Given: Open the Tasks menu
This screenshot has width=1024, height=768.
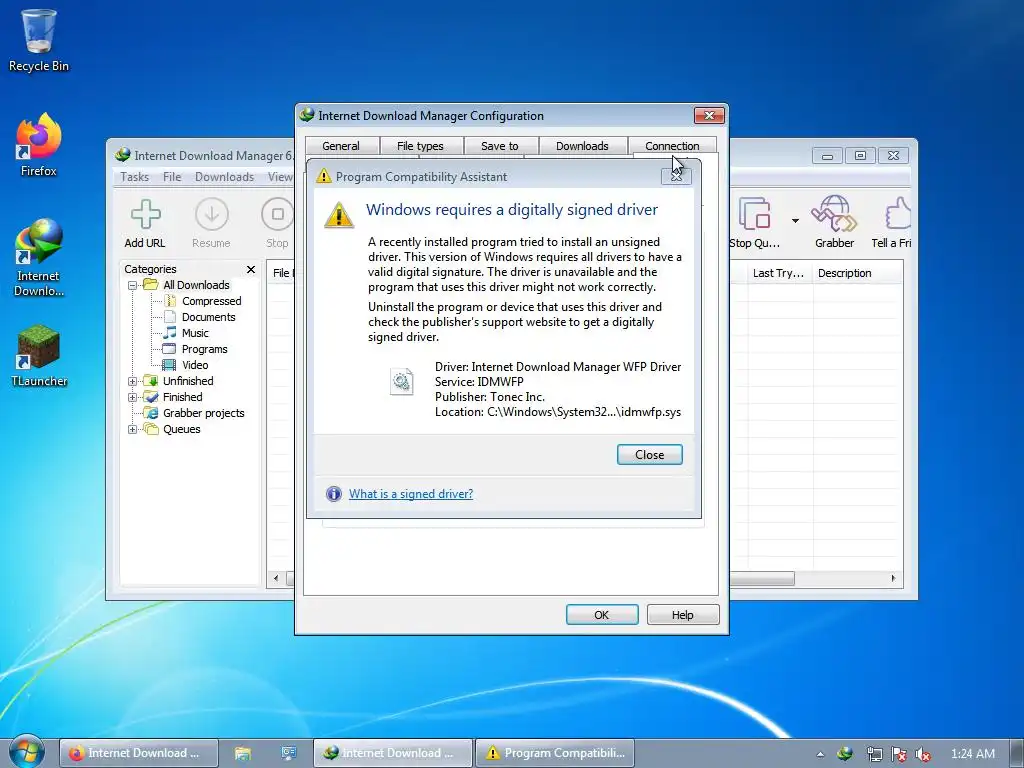Looking at the screenshot, I should [135, 177].
